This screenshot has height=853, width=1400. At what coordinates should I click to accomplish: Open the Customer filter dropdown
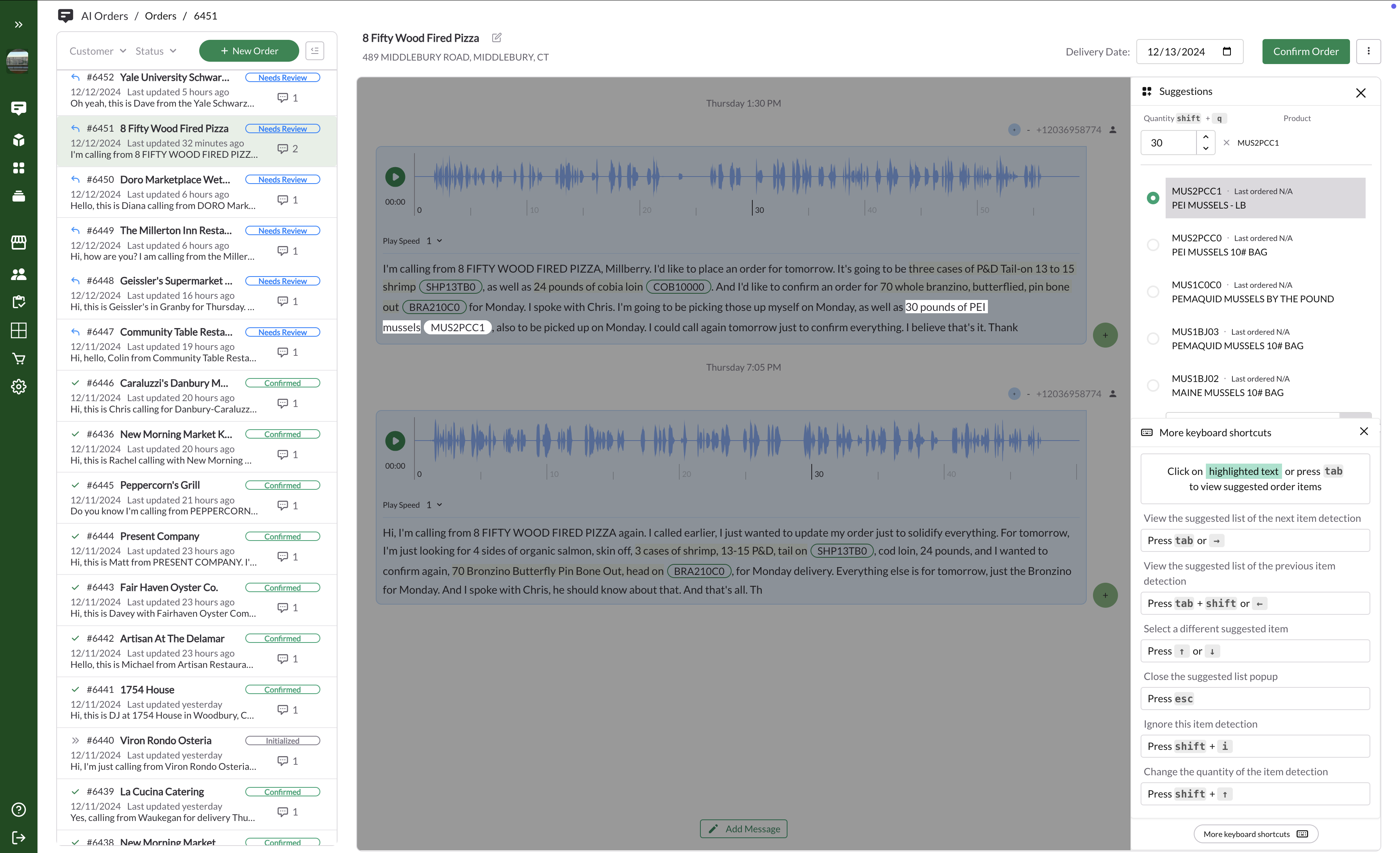pos(98,50)
